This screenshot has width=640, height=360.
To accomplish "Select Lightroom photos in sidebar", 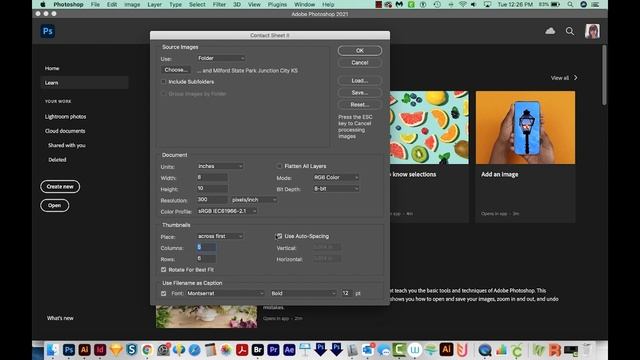I will [x=65, y=116].
